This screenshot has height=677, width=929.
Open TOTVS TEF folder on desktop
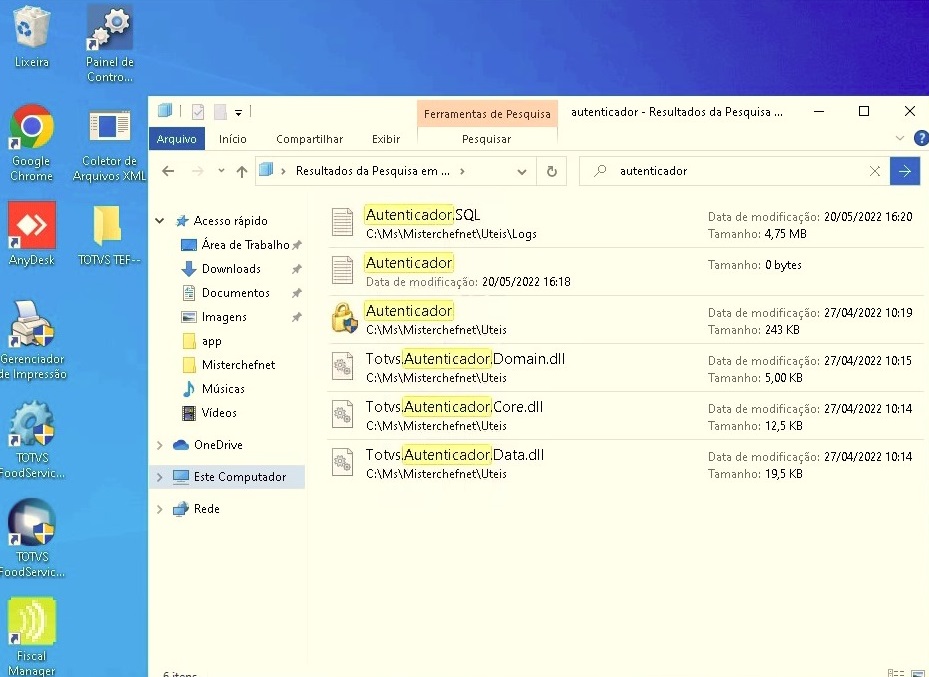(x=110, y=233)
